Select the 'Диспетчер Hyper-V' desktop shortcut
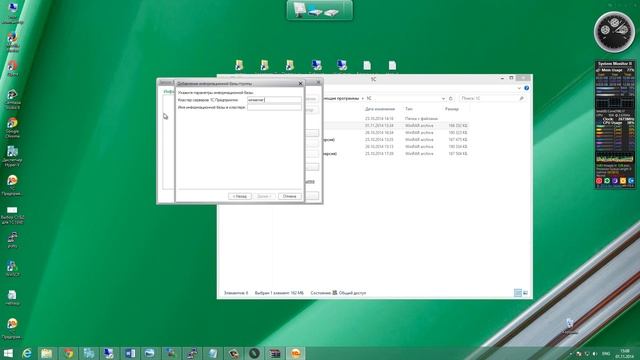 (x=12, y=156)
